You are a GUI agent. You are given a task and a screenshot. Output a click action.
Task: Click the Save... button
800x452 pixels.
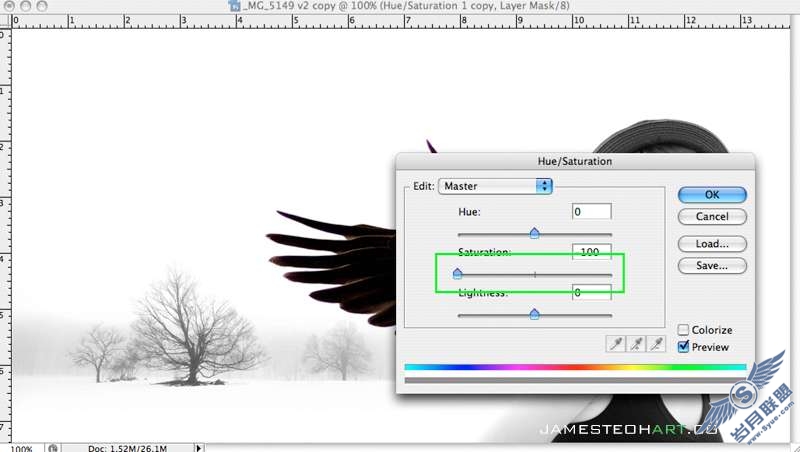pos(712,265)
